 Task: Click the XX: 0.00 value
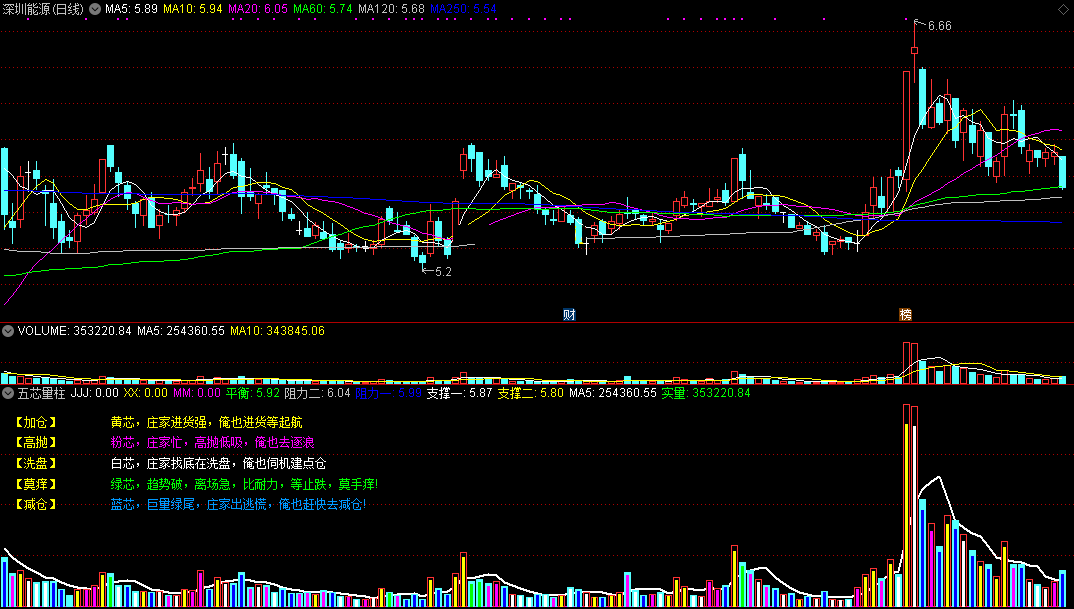click(145, 393)
